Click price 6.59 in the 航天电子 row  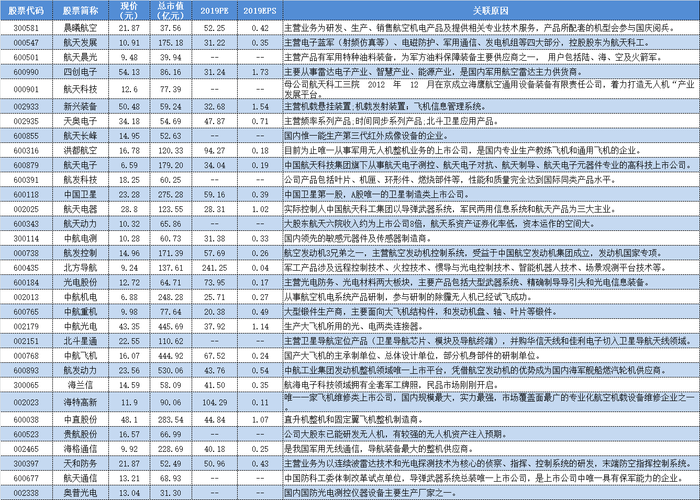(129, 165)
